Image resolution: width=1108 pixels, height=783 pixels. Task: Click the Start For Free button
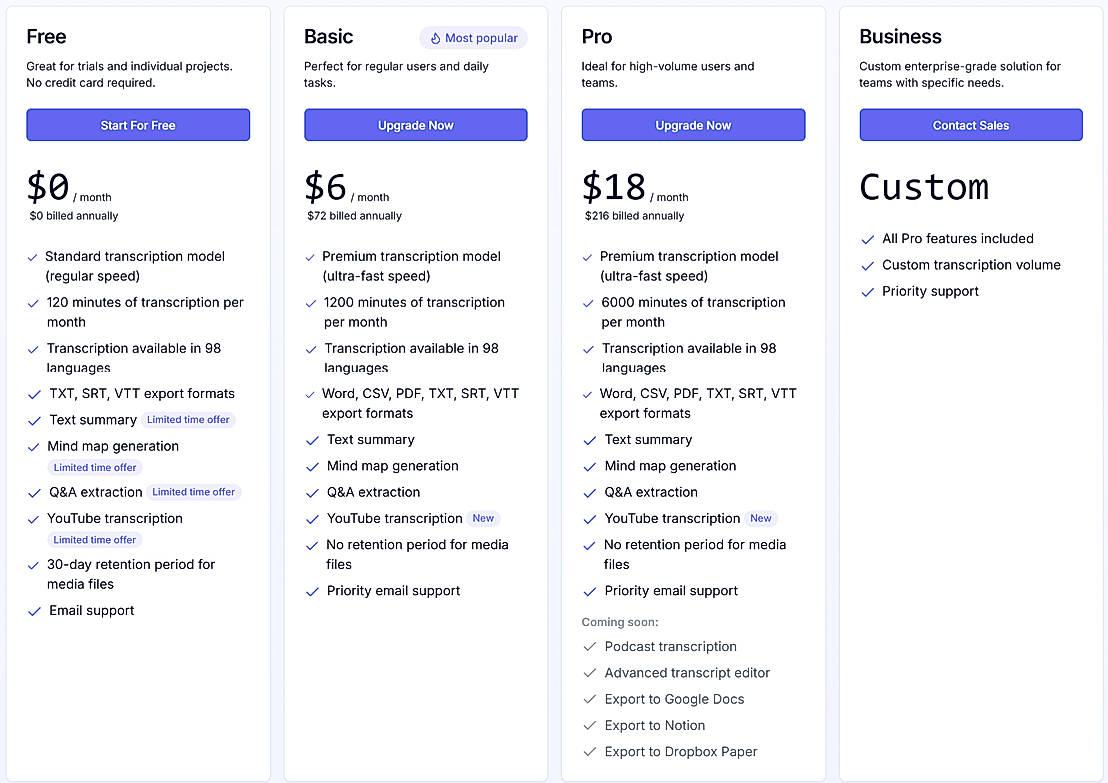138,125
